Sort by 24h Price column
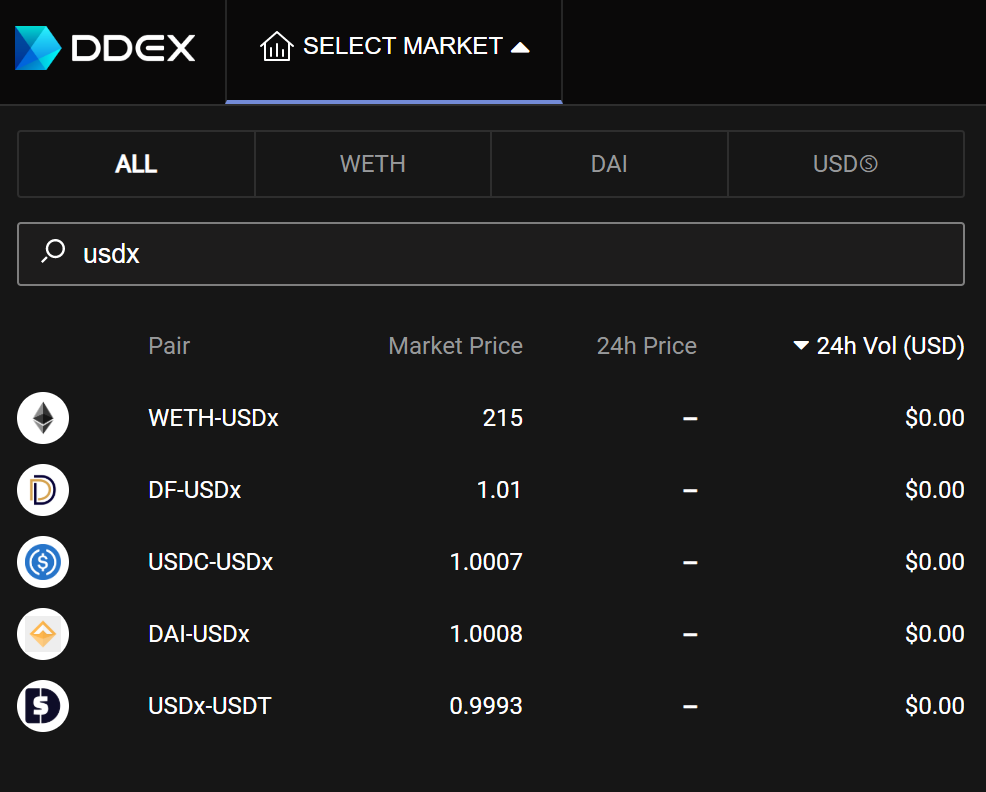Screen dimensions: 986x792 click(646, 345)
